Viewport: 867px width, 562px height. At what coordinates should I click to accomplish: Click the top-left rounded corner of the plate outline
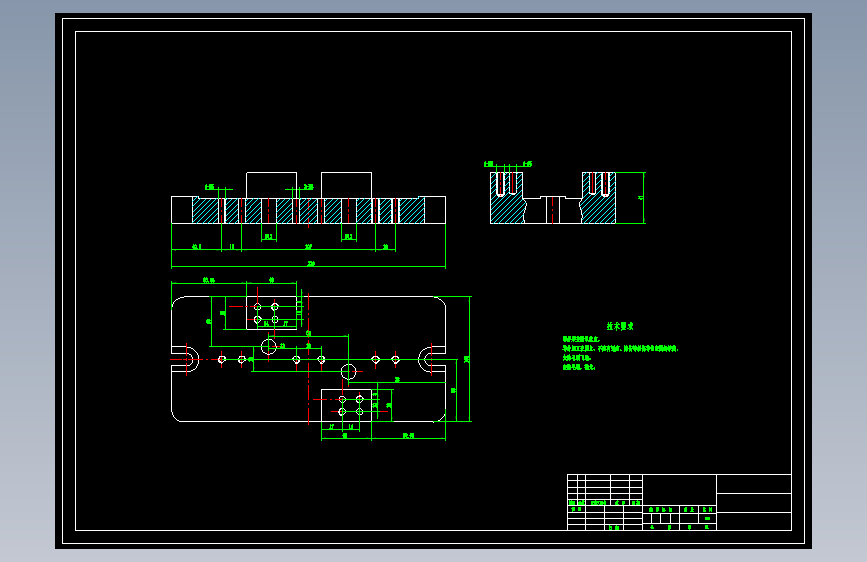tap(177, 302)
